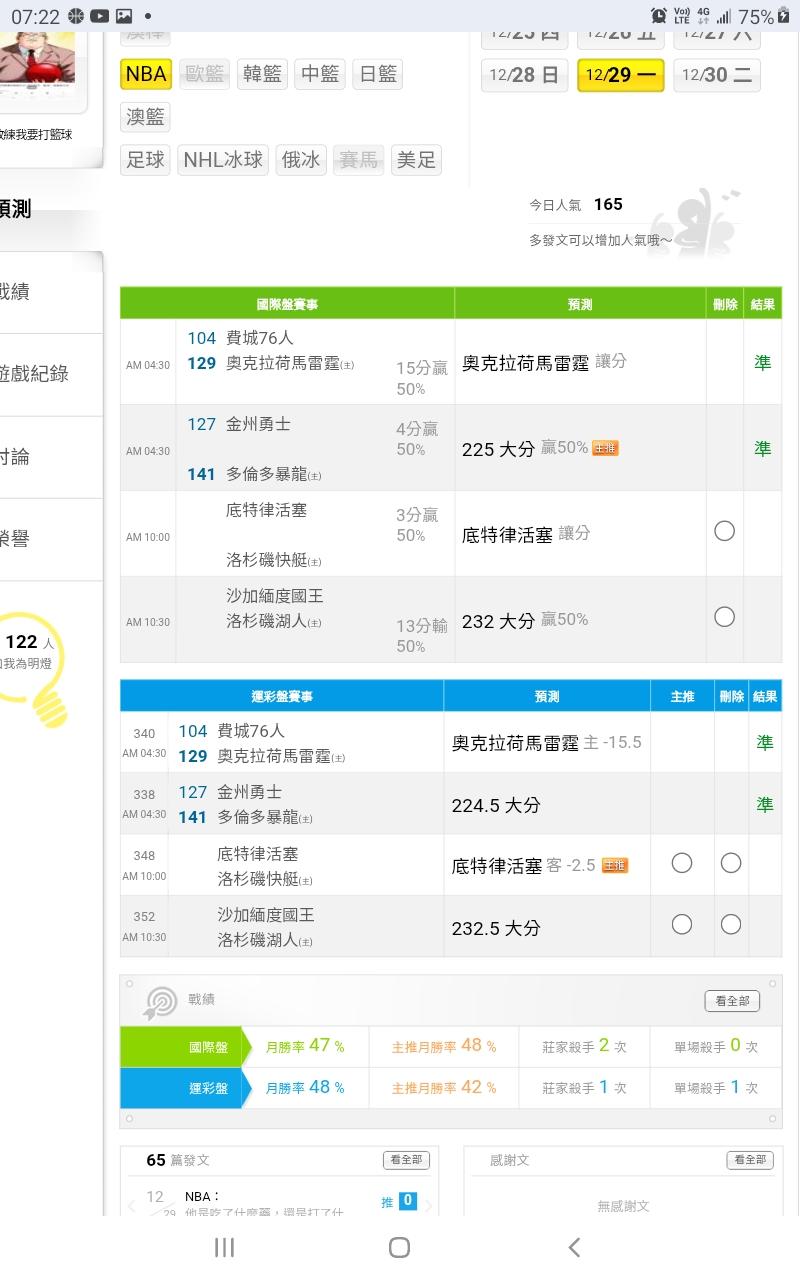The image size is (800, 1280).
Task: Select 主推 circle for 232.5 大分 row
Action: click(682, 924)
